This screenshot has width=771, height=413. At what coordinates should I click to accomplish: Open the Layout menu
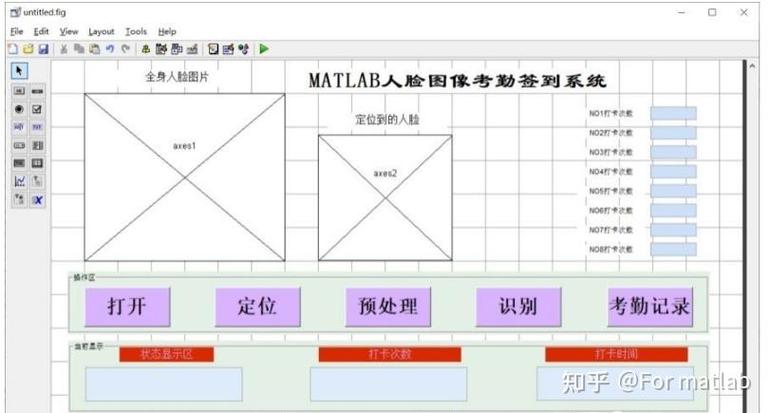tap(101, 31)
